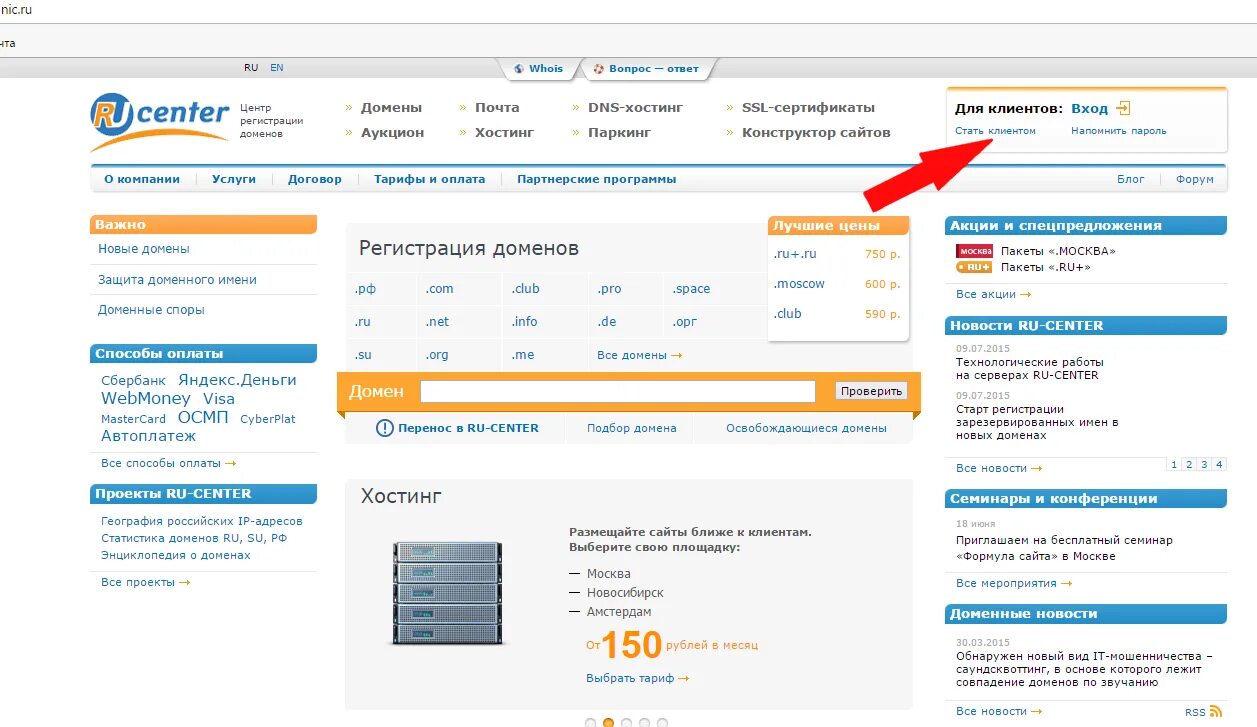The image size is (1257, 727).
Task: Open the SSL-сертификаты menu item
Action: pos(808,108)
